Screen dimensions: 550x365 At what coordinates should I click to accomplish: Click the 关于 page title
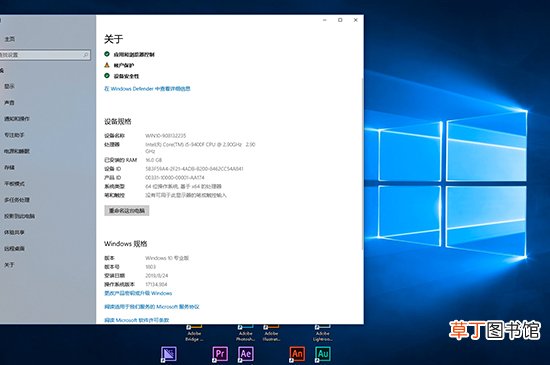pyautogui.click(x=114, y=39)
